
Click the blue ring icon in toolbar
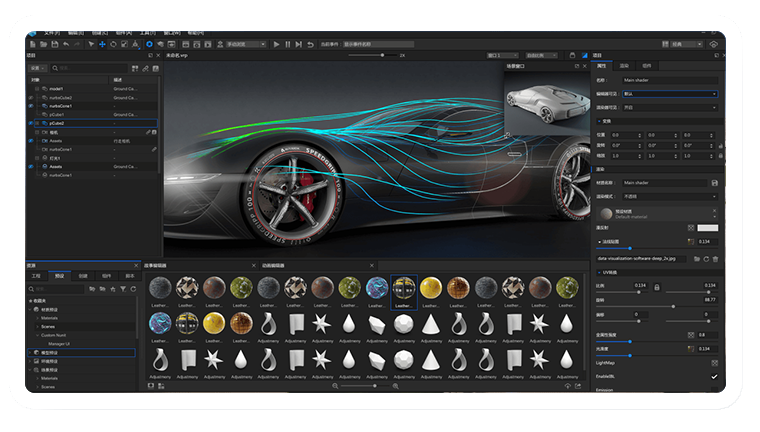[x=149, y=44]
